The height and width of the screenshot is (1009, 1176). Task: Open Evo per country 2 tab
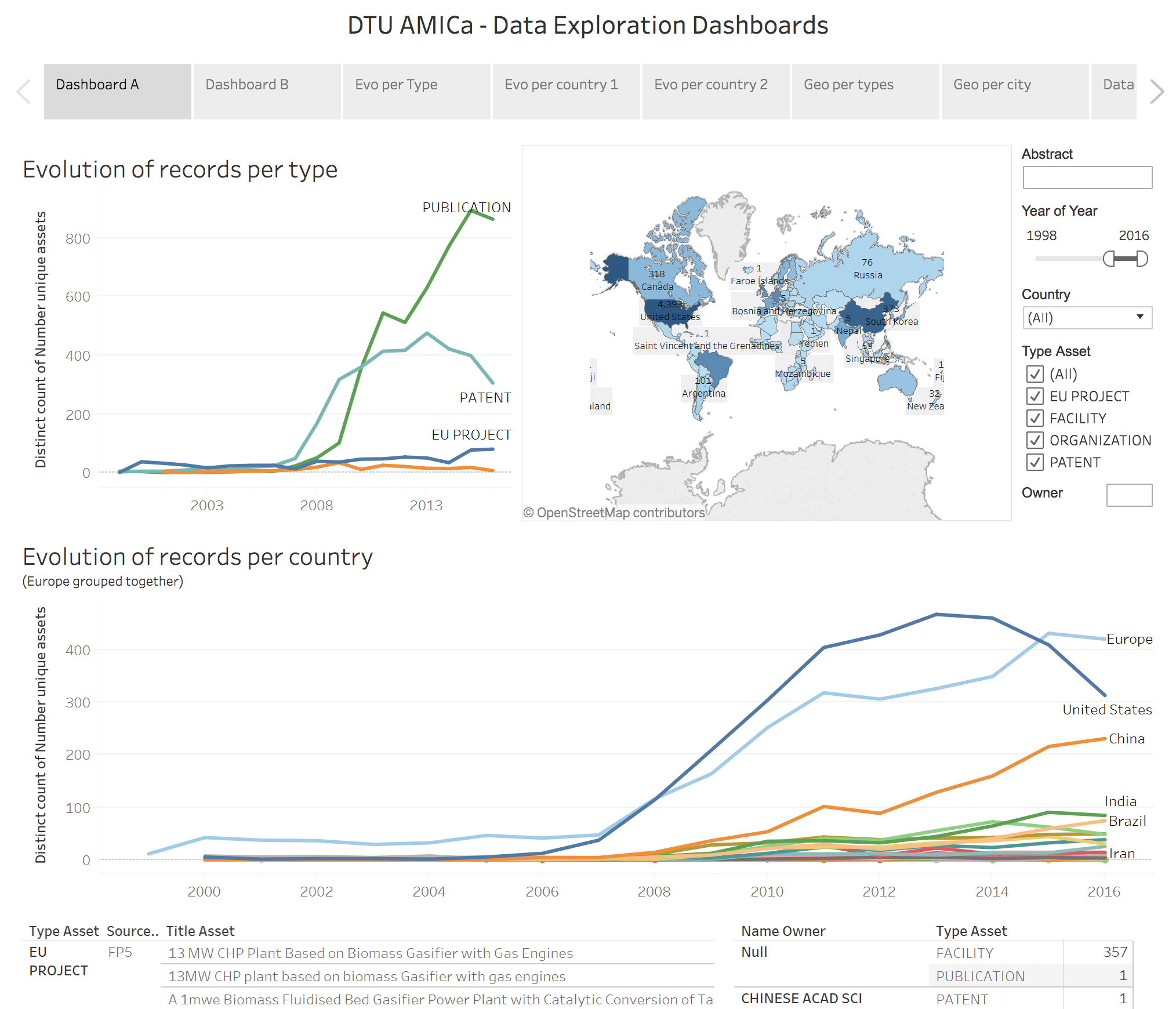click(716, 92)
